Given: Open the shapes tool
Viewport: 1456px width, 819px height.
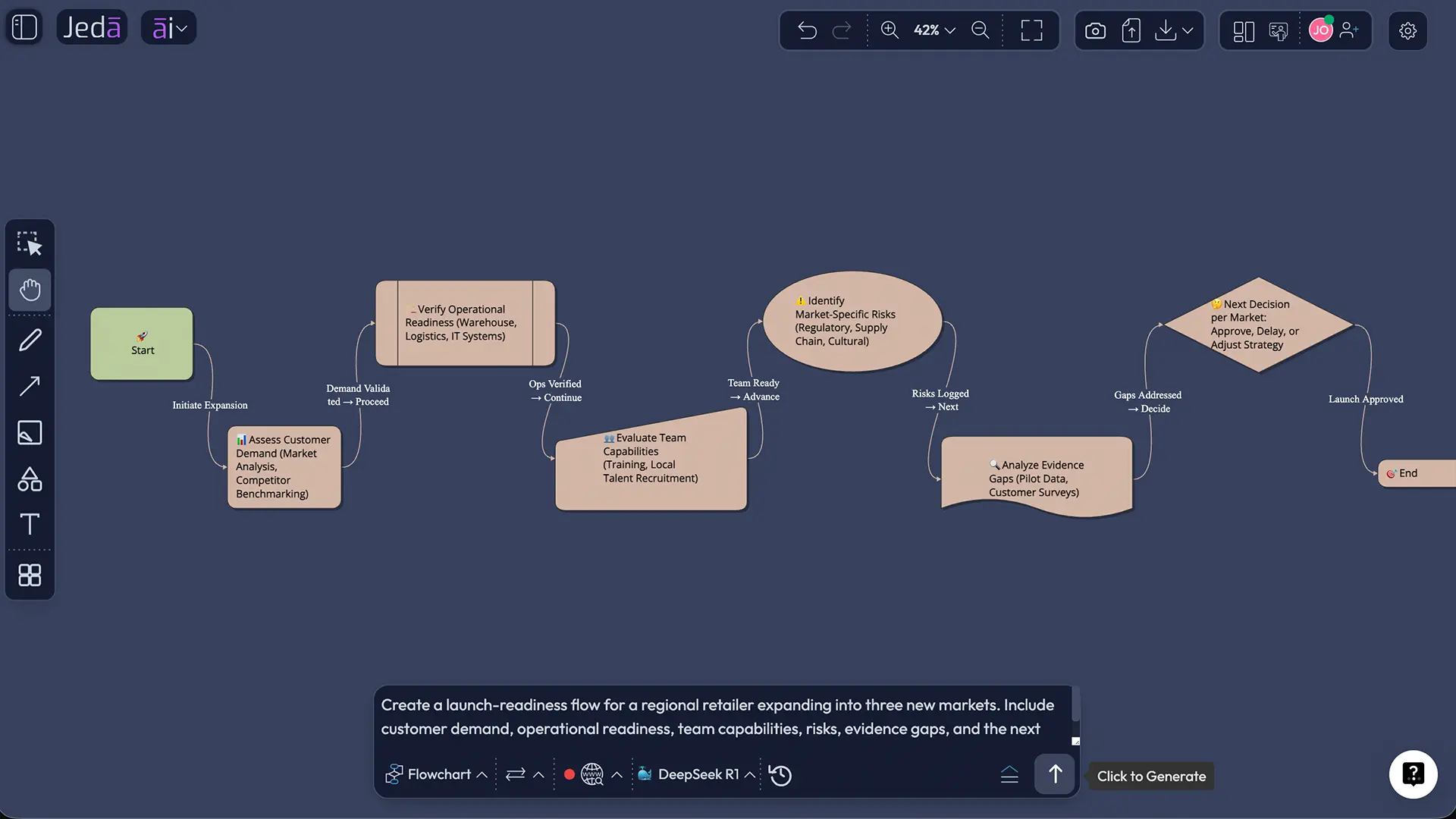Looking at the screenshot, I should [x=30, y=479].
